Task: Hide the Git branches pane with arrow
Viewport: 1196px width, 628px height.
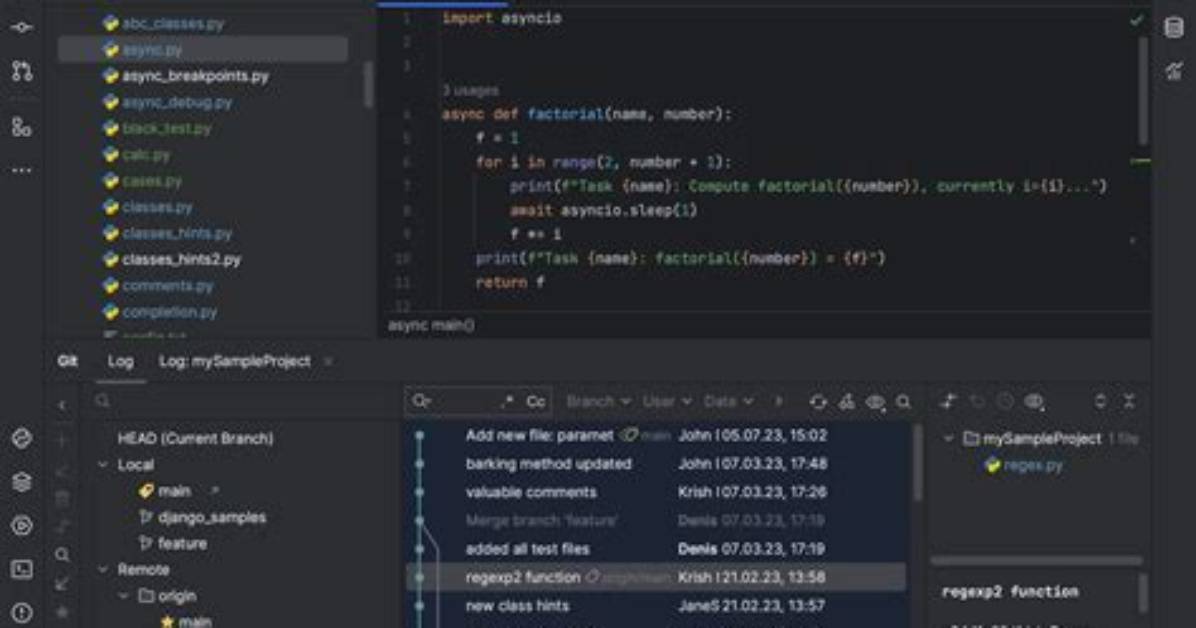Action: pos(63,405)
